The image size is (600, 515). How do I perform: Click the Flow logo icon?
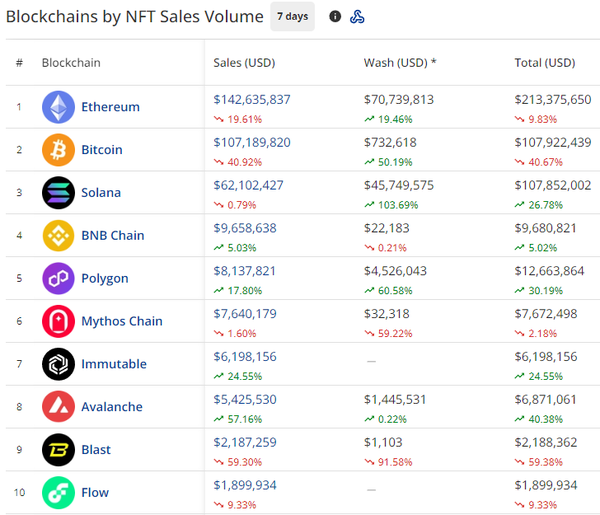(58, 492)
